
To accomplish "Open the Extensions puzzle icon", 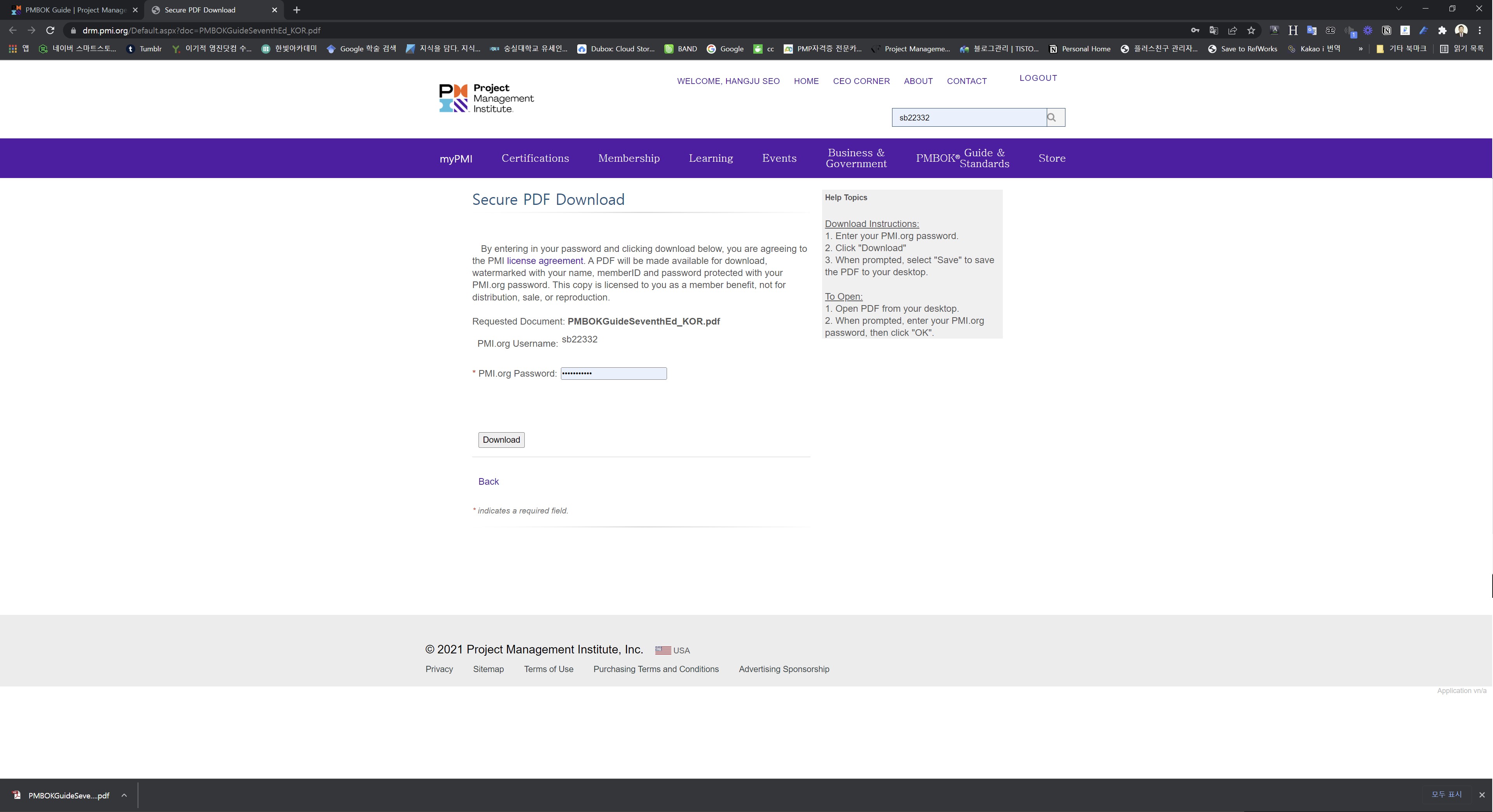I will click(1442, 31).
